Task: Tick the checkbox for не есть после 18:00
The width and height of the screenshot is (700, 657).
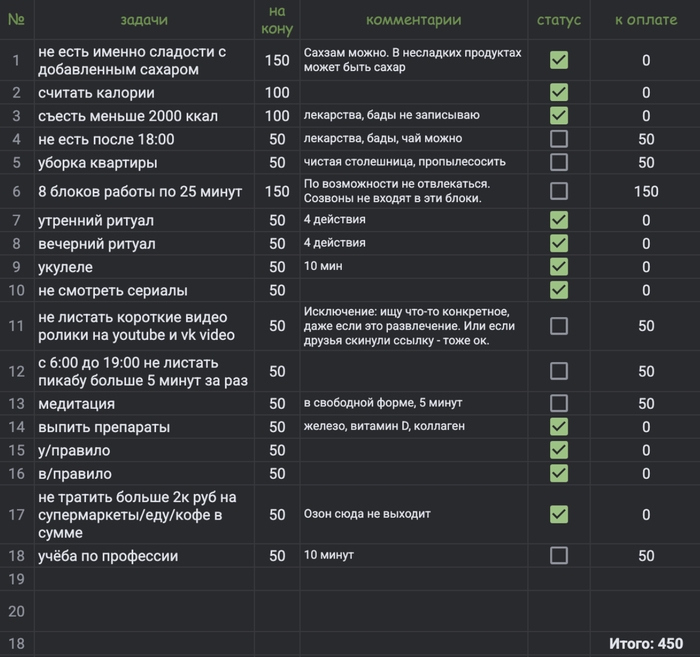Action: click(x=558, y=139)
